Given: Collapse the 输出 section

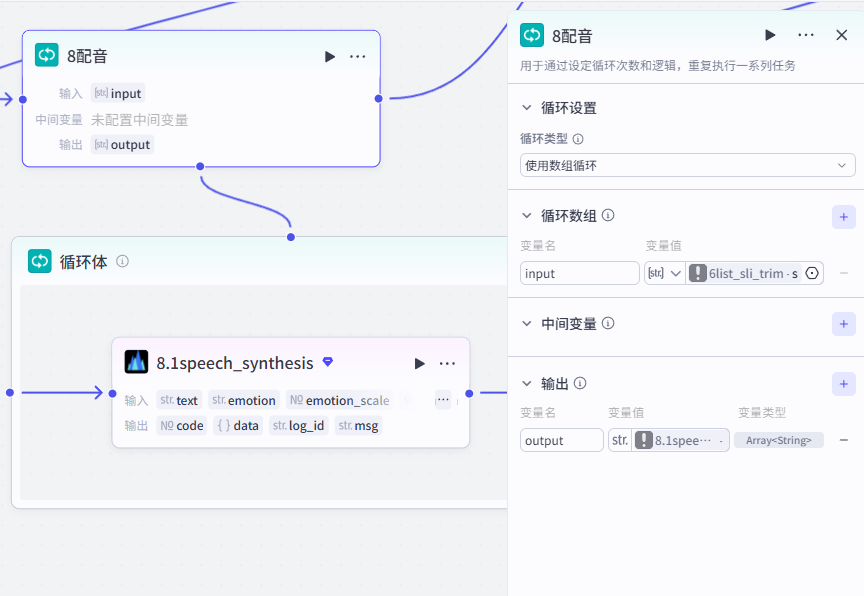Looking at the screenshot, I should point(527,383).
